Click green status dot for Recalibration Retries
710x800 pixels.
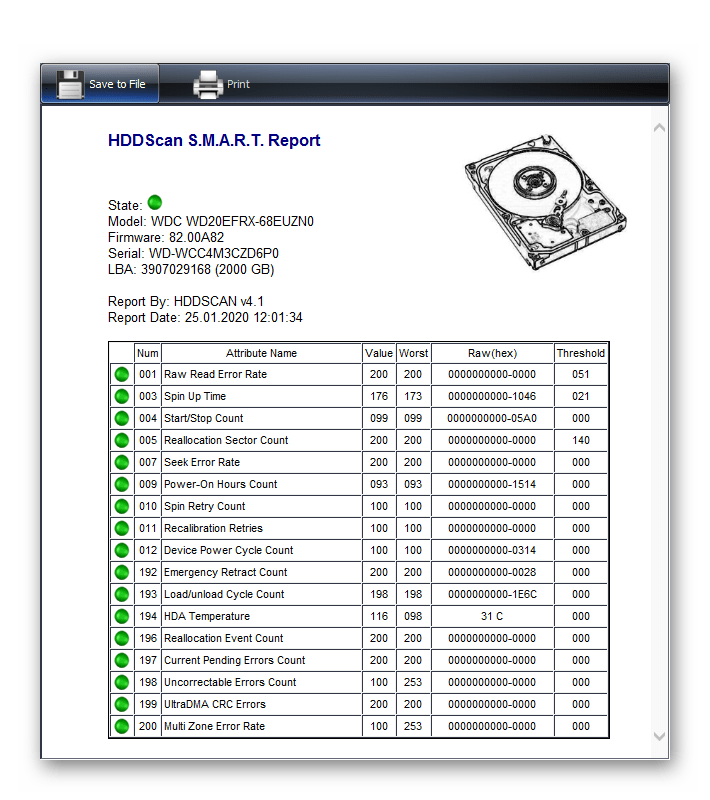(x=122, y=528)
